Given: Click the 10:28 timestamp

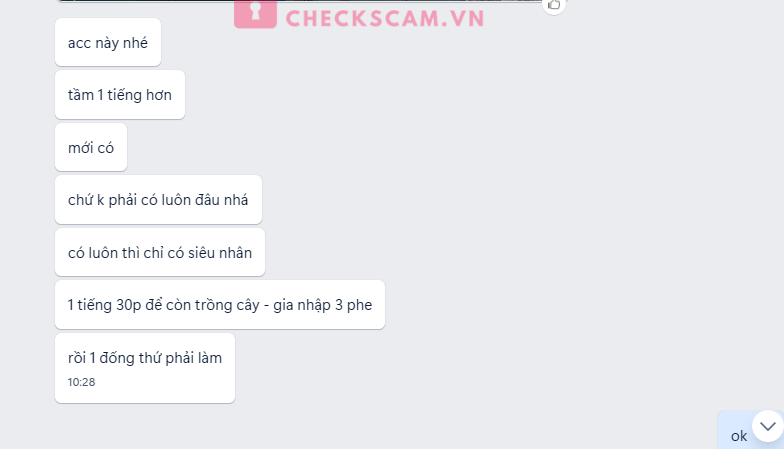Looking at the screenshot, I should pyautogui.click(x=82, y=382).
